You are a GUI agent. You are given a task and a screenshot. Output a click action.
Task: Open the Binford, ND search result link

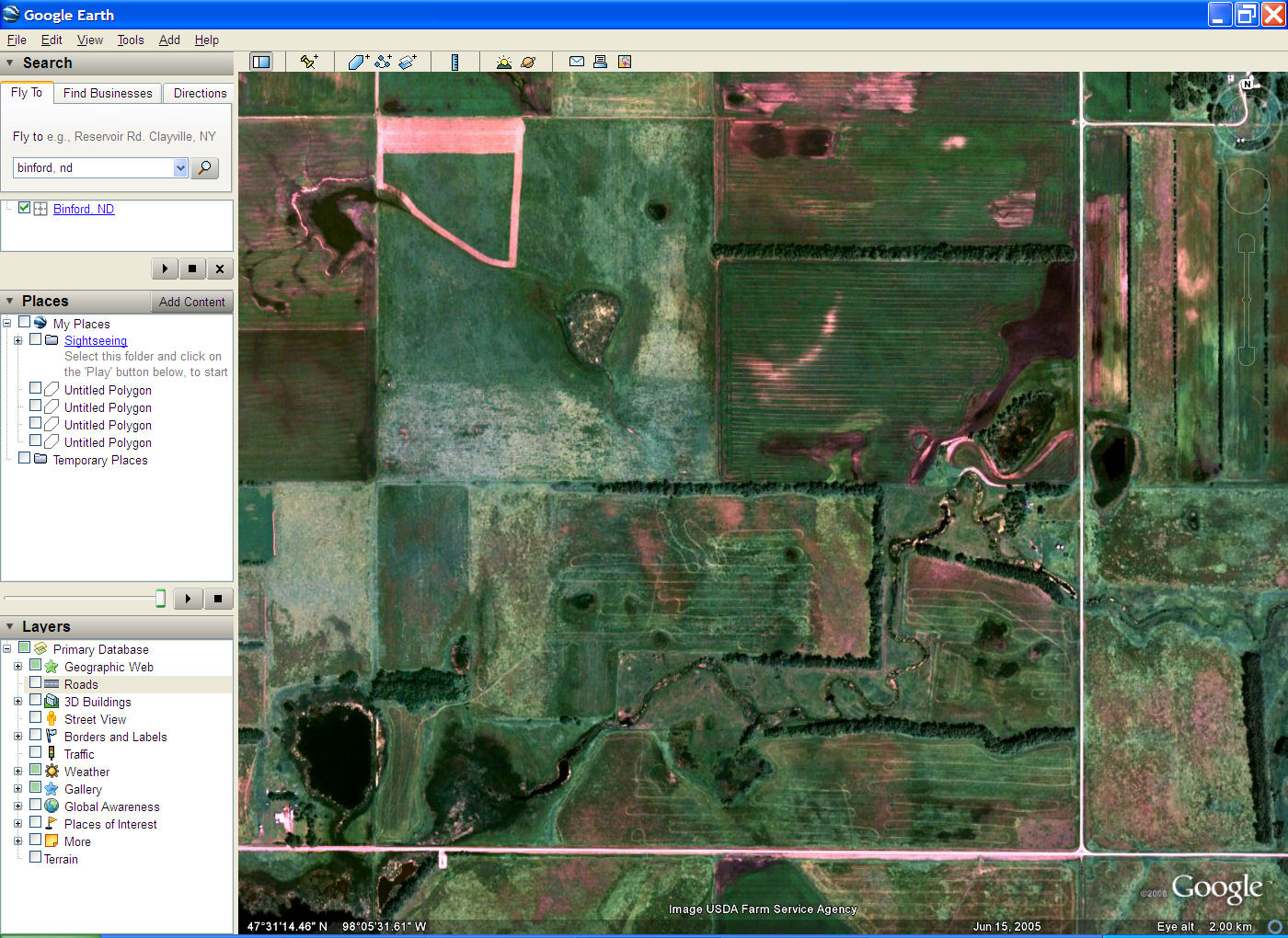[84, 209]
